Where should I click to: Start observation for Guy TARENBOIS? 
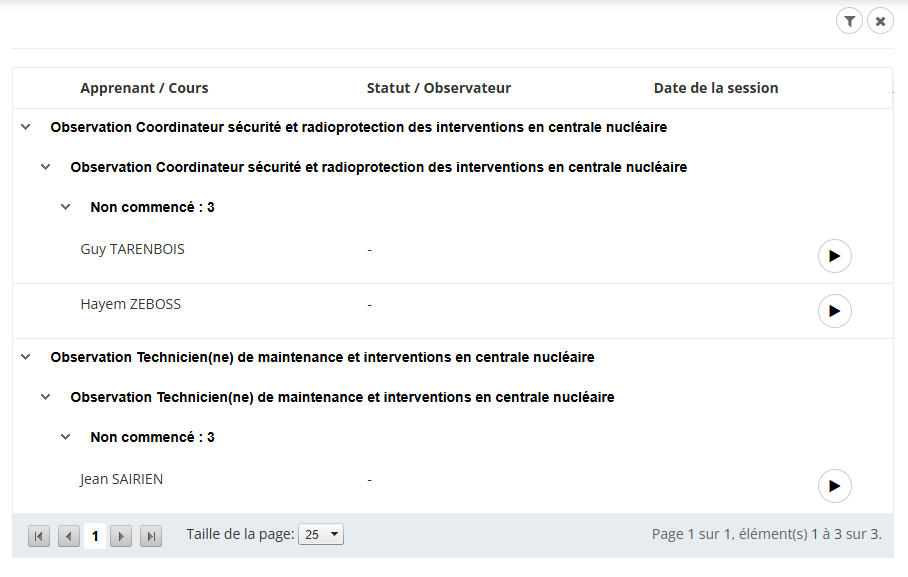[x=834, y=256]
